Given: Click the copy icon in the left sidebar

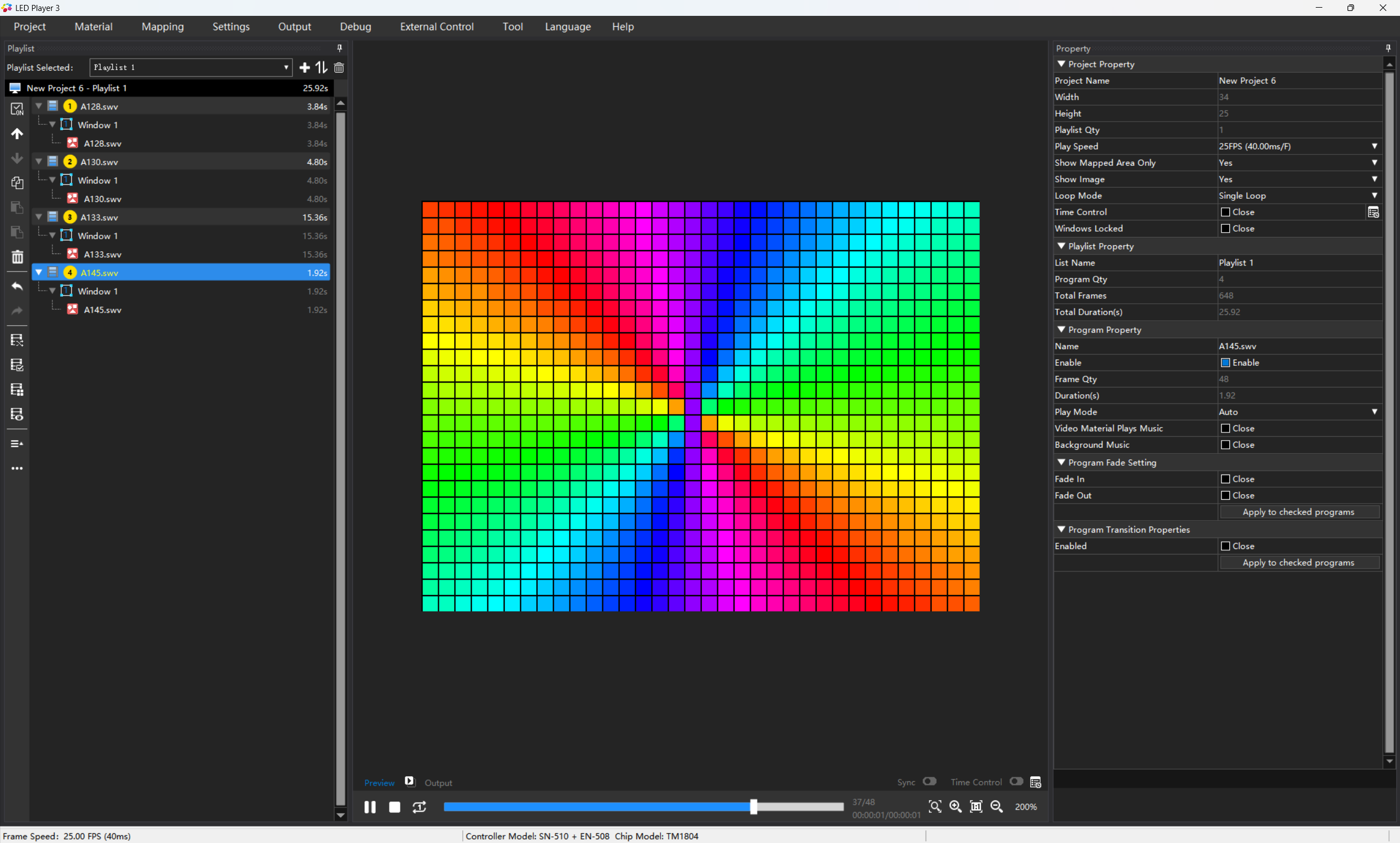Looking at the screenshot, I should 17,183.
